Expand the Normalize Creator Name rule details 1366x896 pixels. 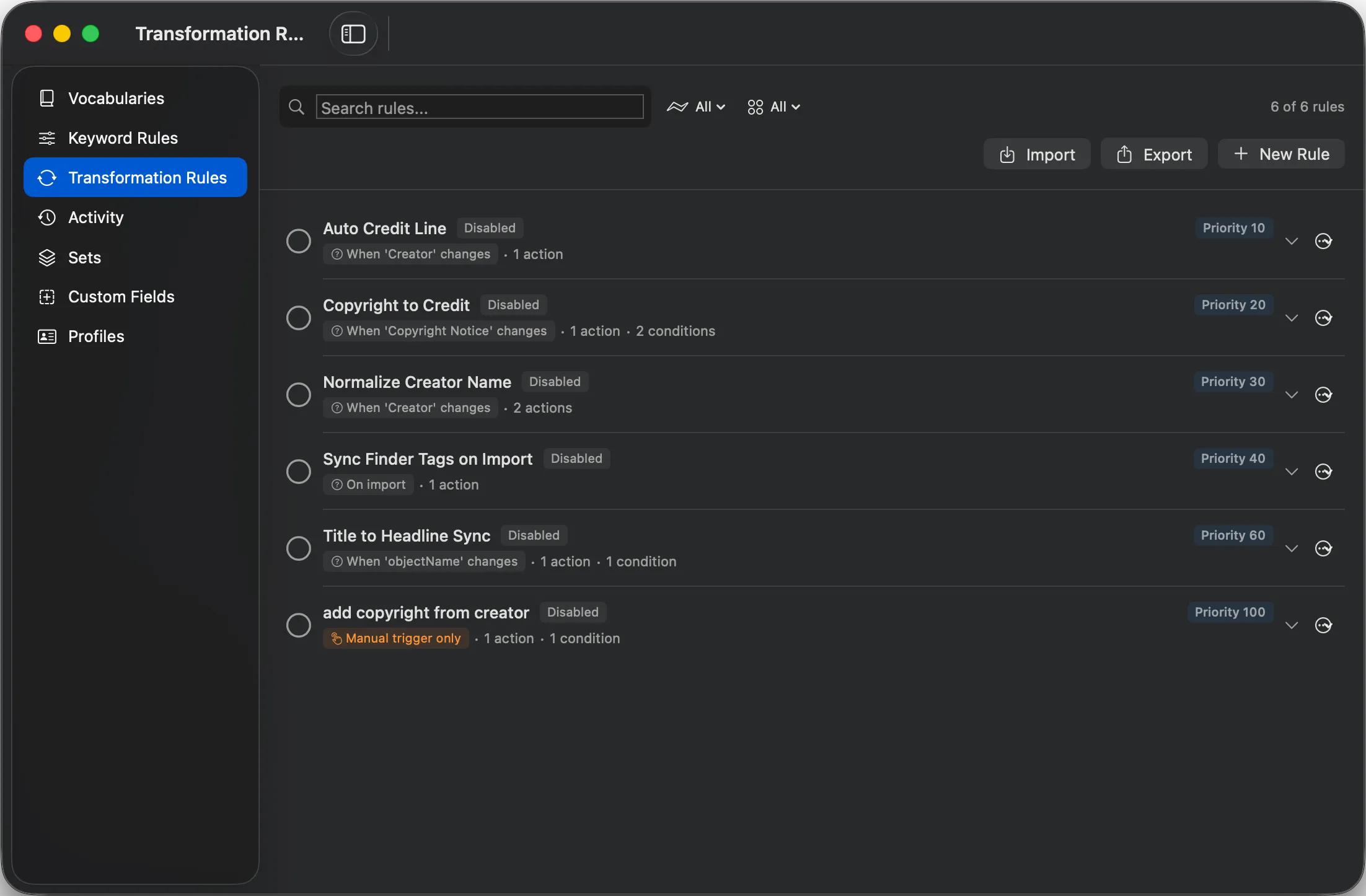pyautogui.click(x=1292, y=395)
